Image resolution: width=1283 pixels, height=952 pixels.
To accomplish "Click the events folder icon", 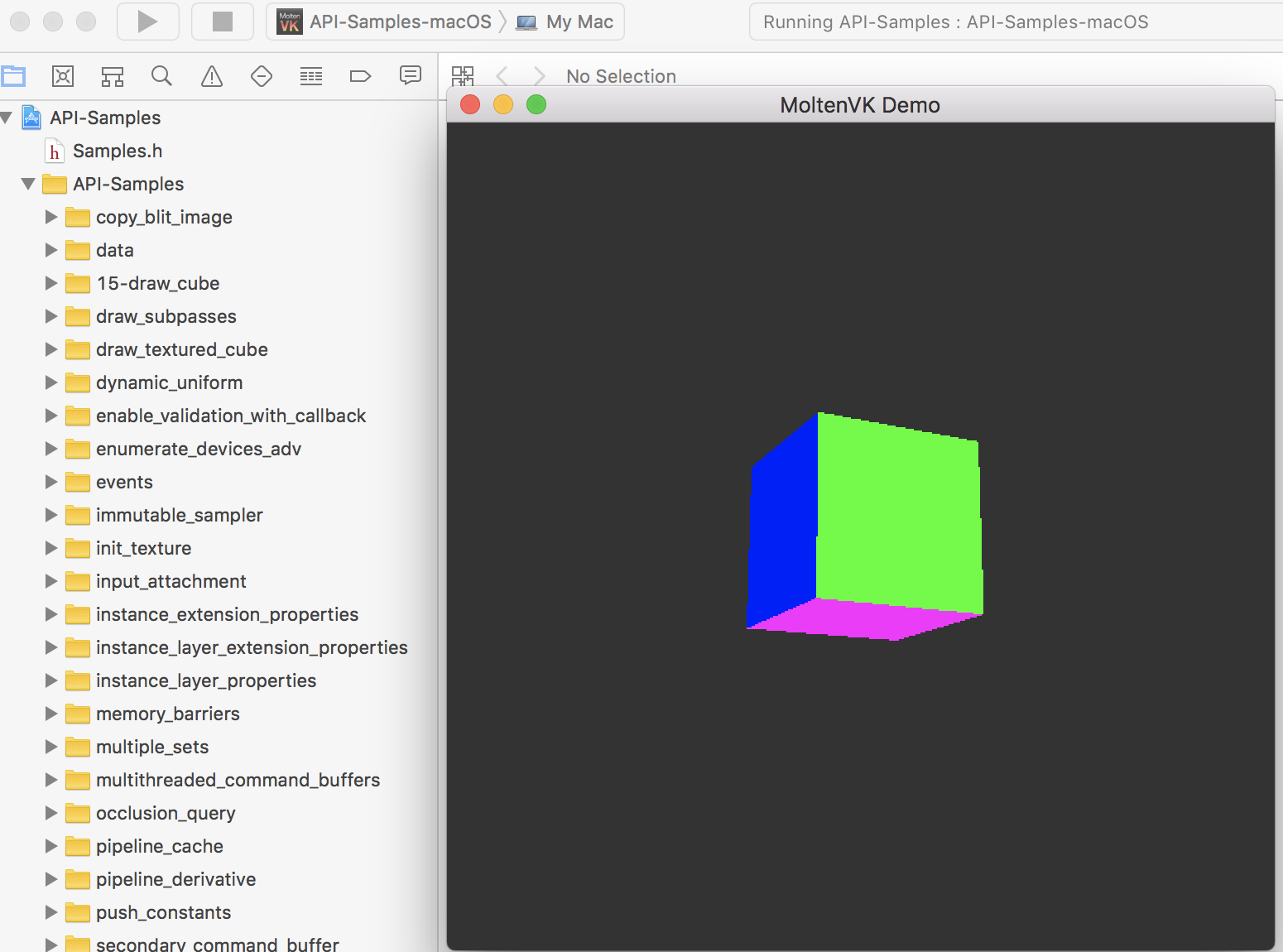I will coord(78,482).
